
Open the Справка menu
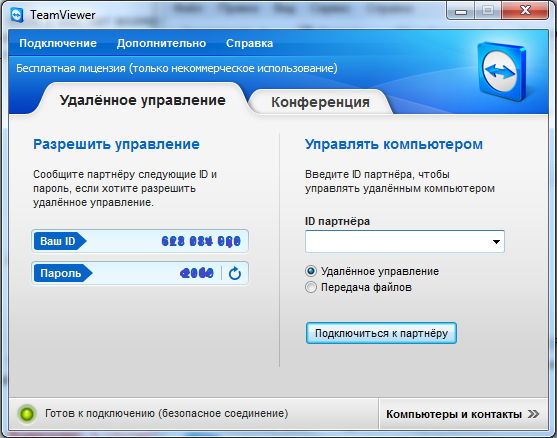pyautogui.click(x=249, y=43)
